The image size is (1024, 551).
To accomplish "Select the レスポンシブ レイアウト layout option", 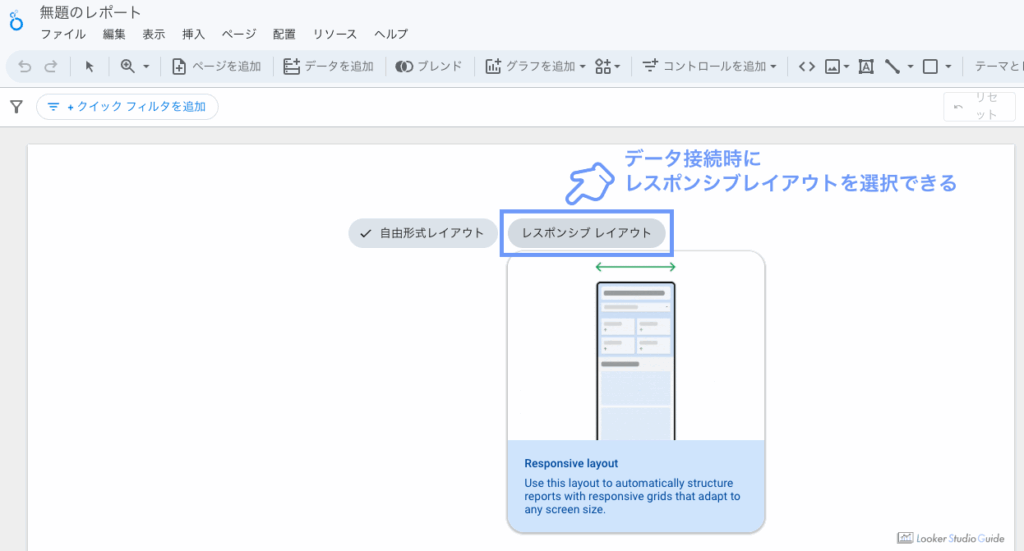I will [586, 233].
